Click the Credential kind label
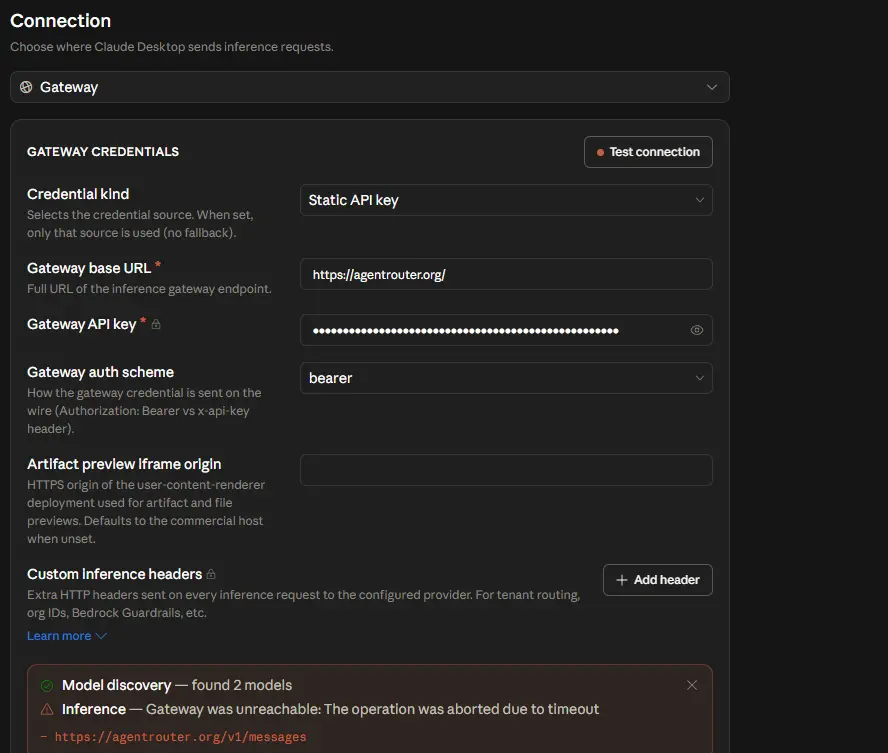The height and width of the screenshot is (753, 888). [x=78, y=194]
